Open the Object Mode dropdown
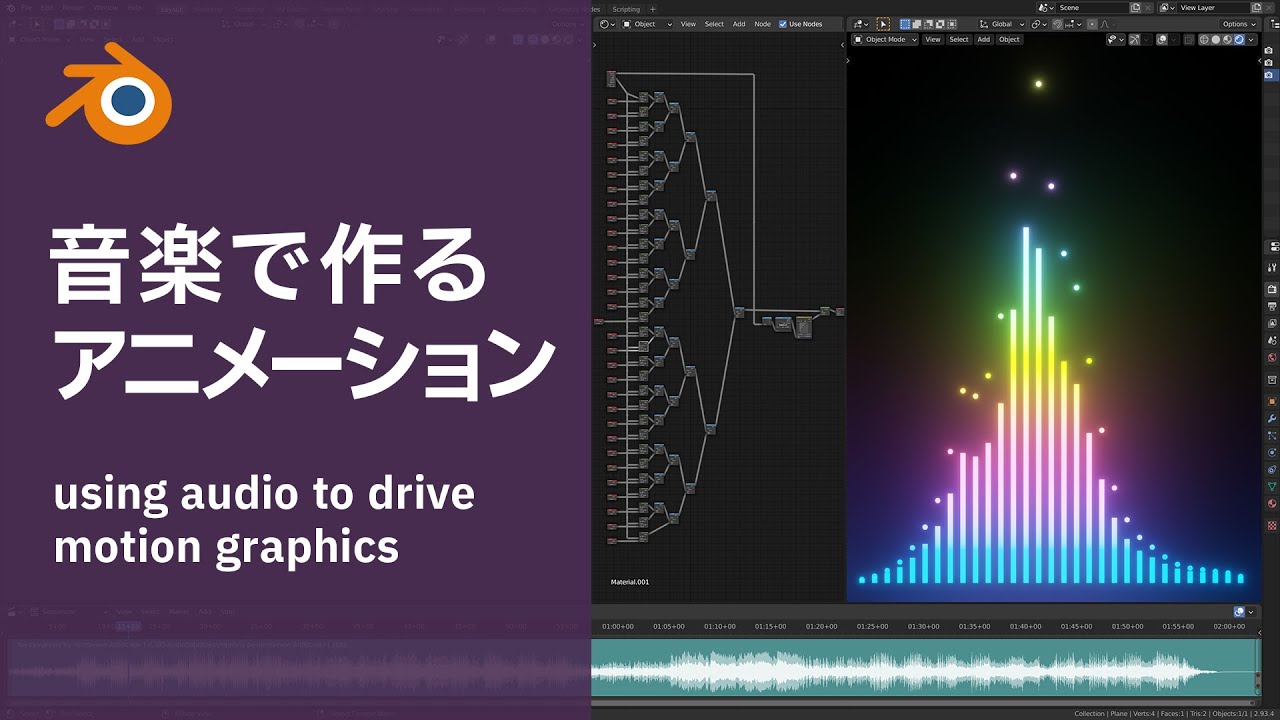Viewport: 1280px width, 720px height. [885, 39]
